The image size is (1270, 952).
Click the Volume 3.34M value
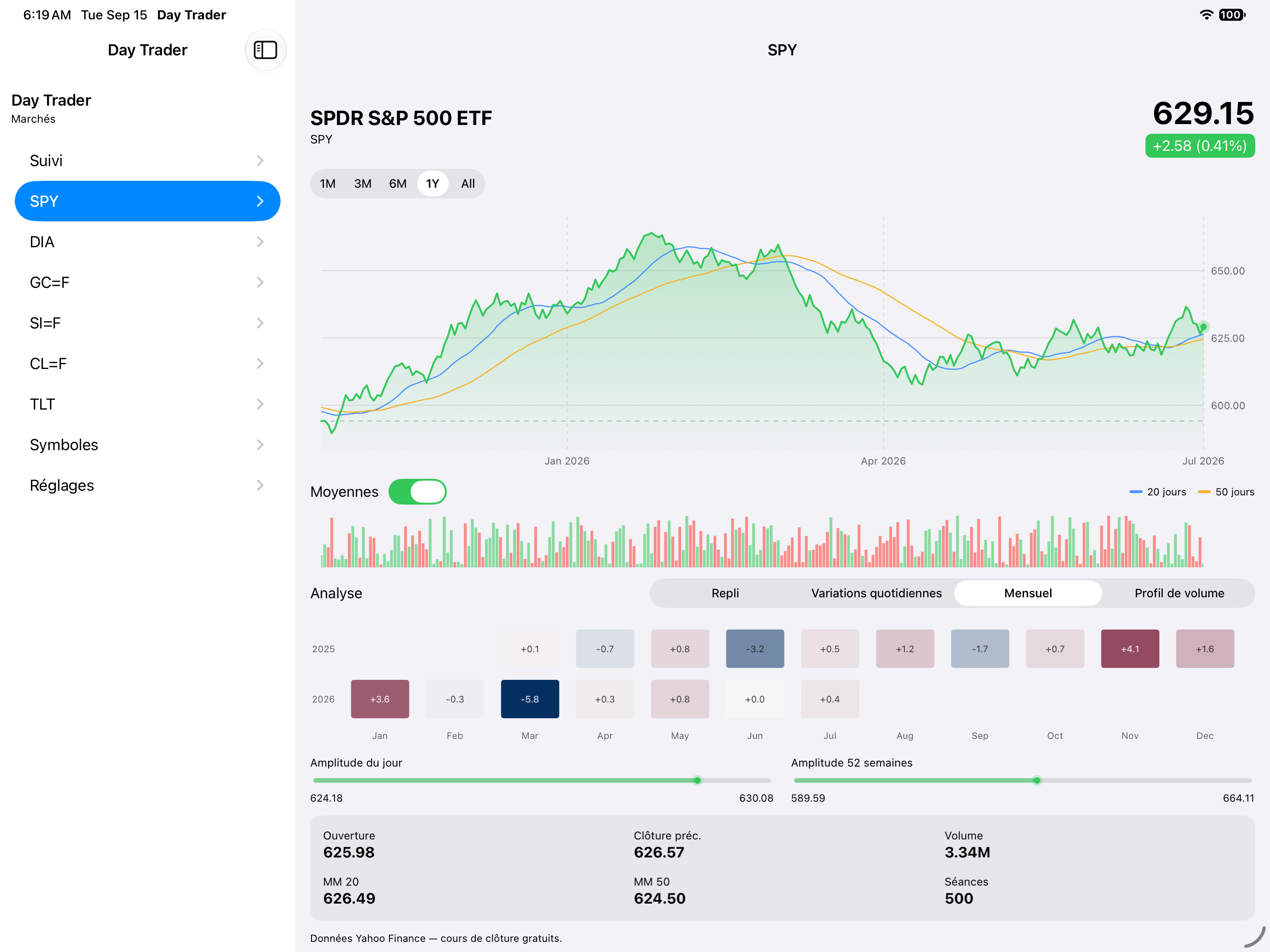click(x=967, y=852)
